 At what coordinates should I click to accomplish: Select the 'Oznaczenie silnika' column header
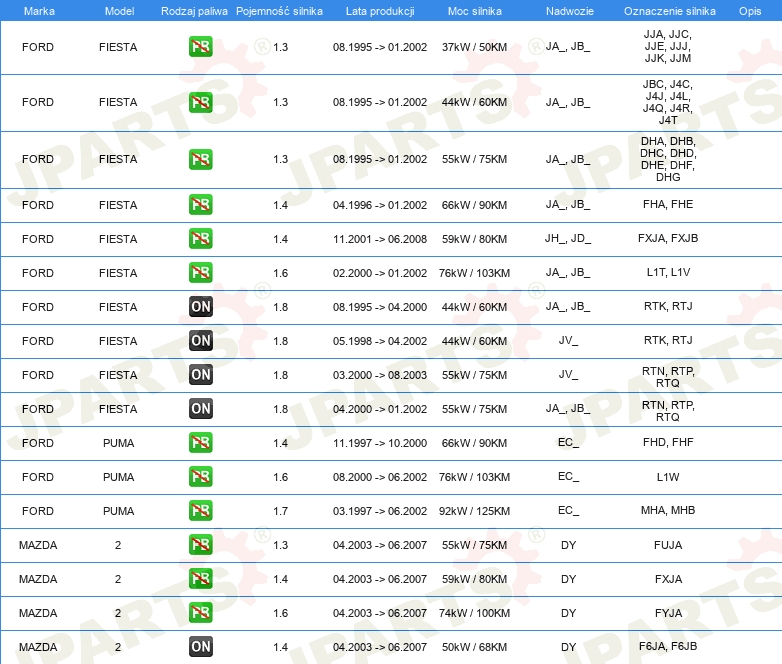click(x=668, y=10)
